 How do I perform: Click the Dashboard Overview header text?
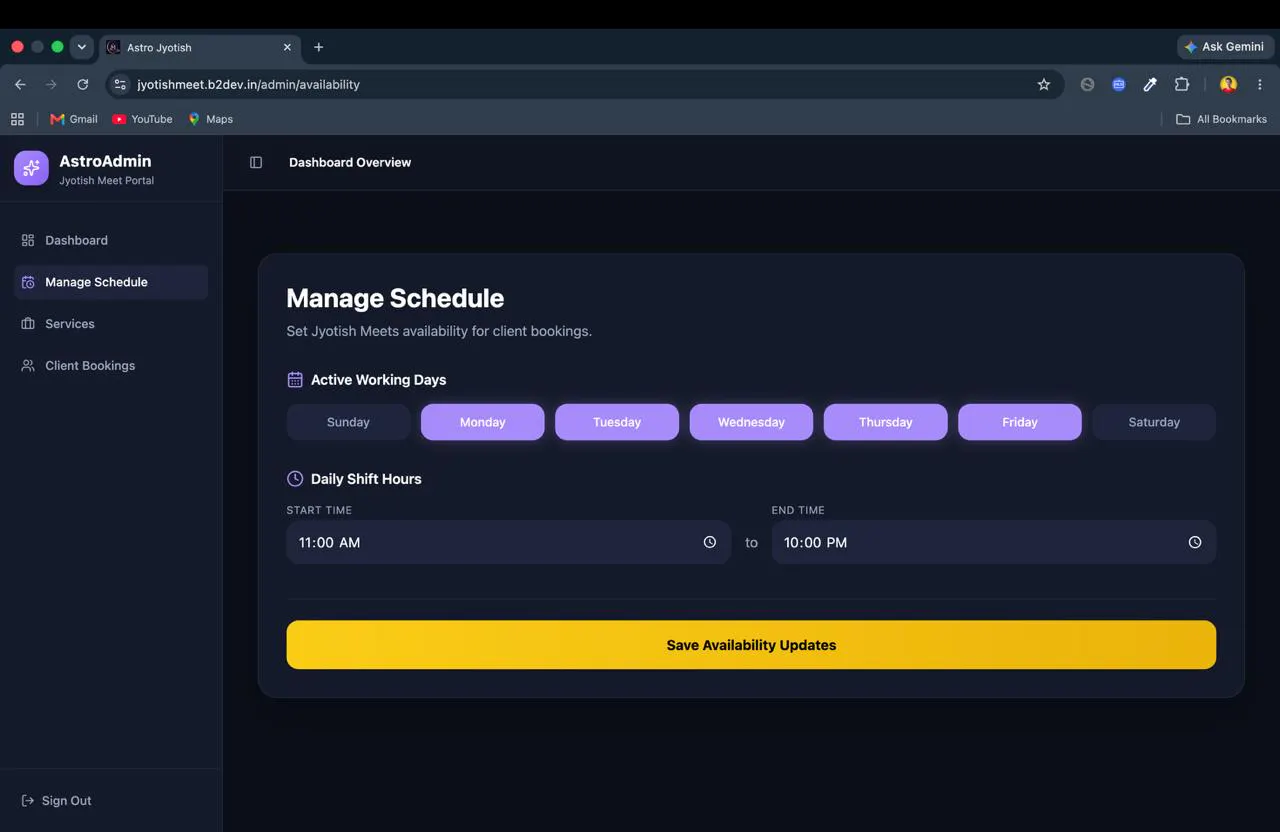350,162
